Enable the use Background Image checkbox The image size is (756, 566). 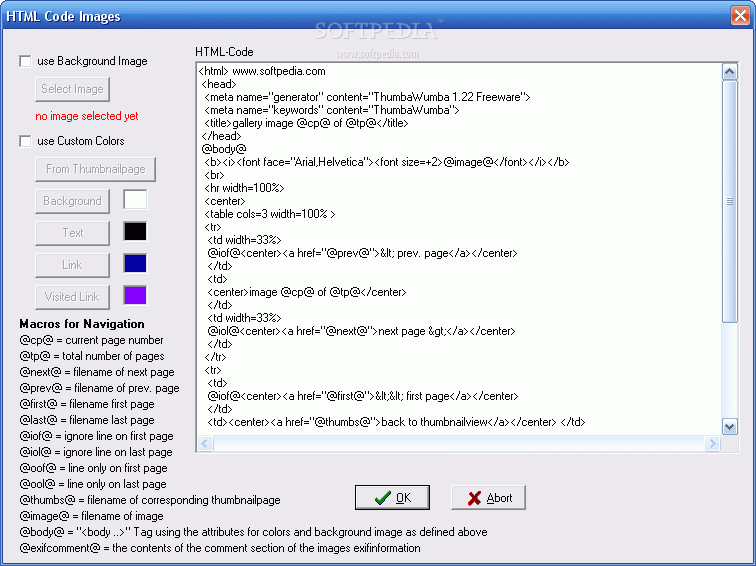25,61
